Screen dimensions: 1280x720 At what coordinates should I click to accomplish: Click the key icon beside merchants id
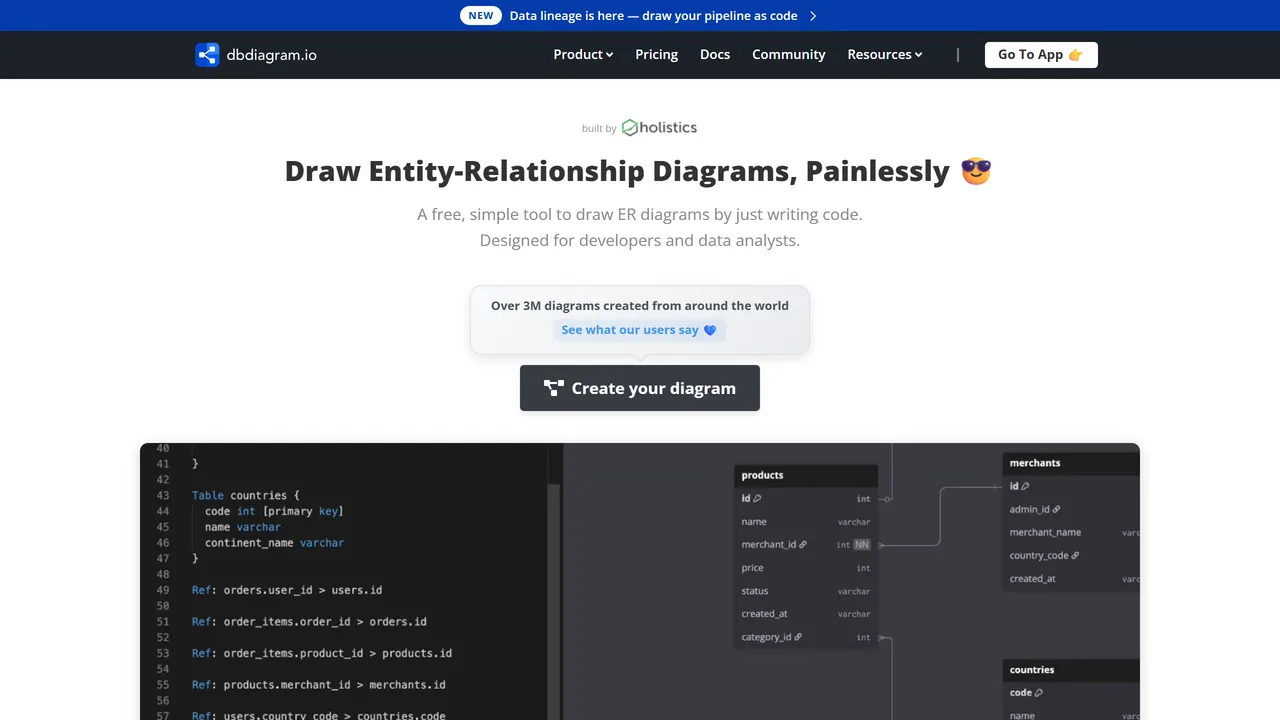(x=1025, y=486)
